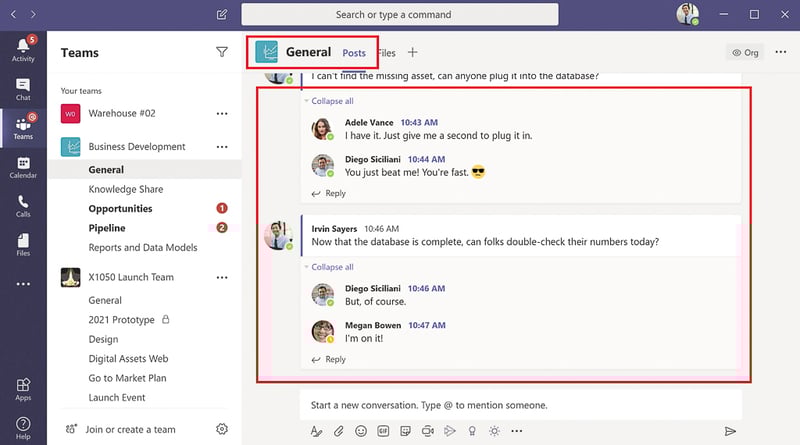
Task: Open Reports and Data Models channel
Action: pos(144,248)
